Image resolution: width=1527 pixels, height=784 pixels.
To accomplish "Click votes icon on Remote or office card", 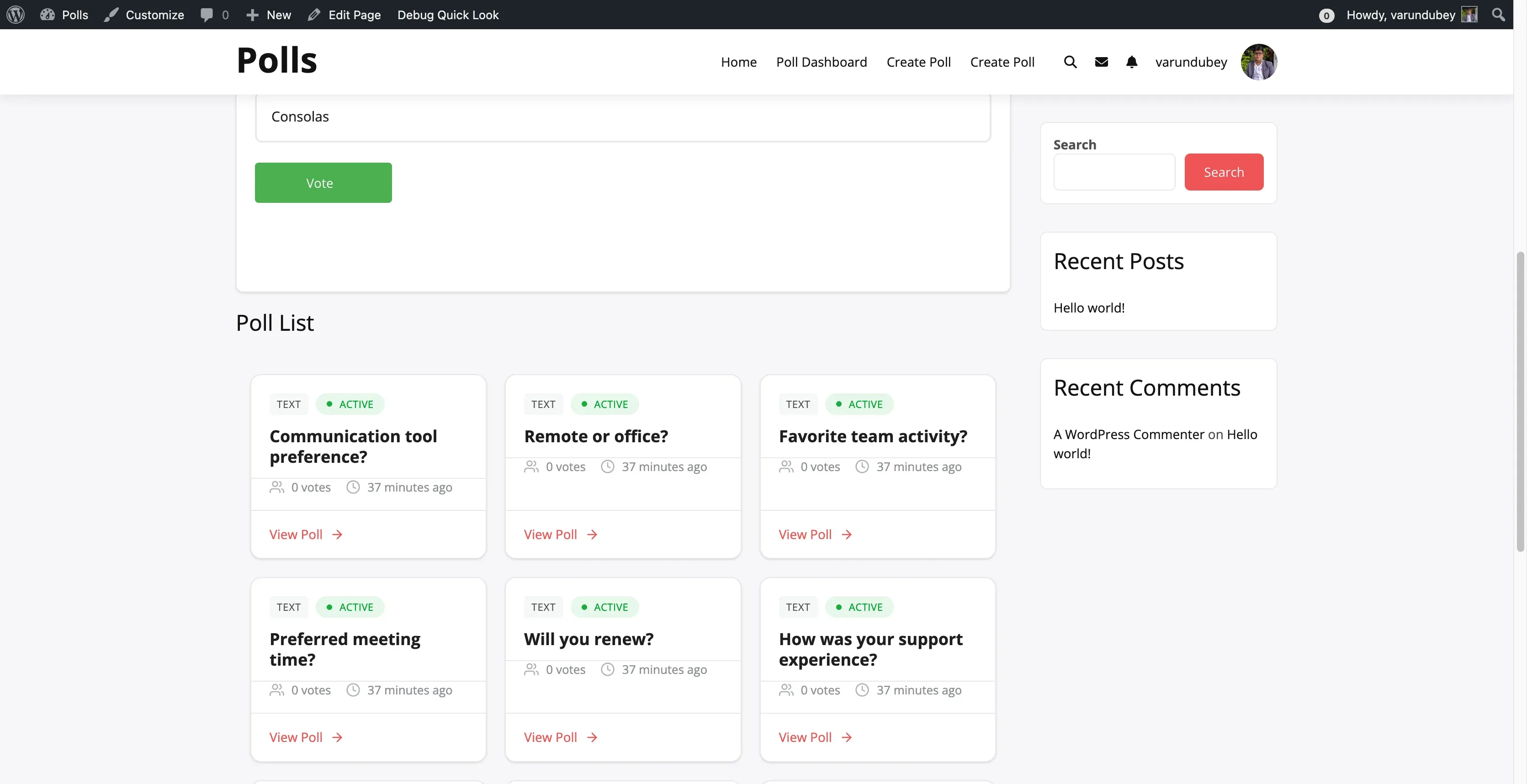I will 531,466.
